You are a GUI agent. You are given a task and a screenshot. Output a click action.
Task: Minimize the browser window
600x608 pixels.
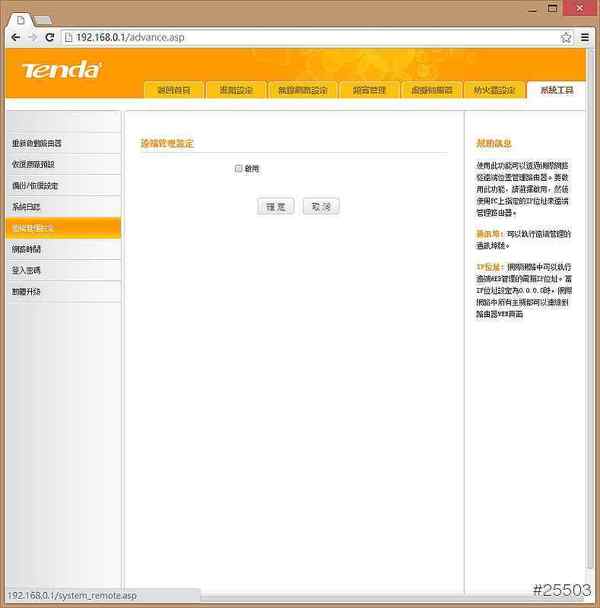coord(533,9)
